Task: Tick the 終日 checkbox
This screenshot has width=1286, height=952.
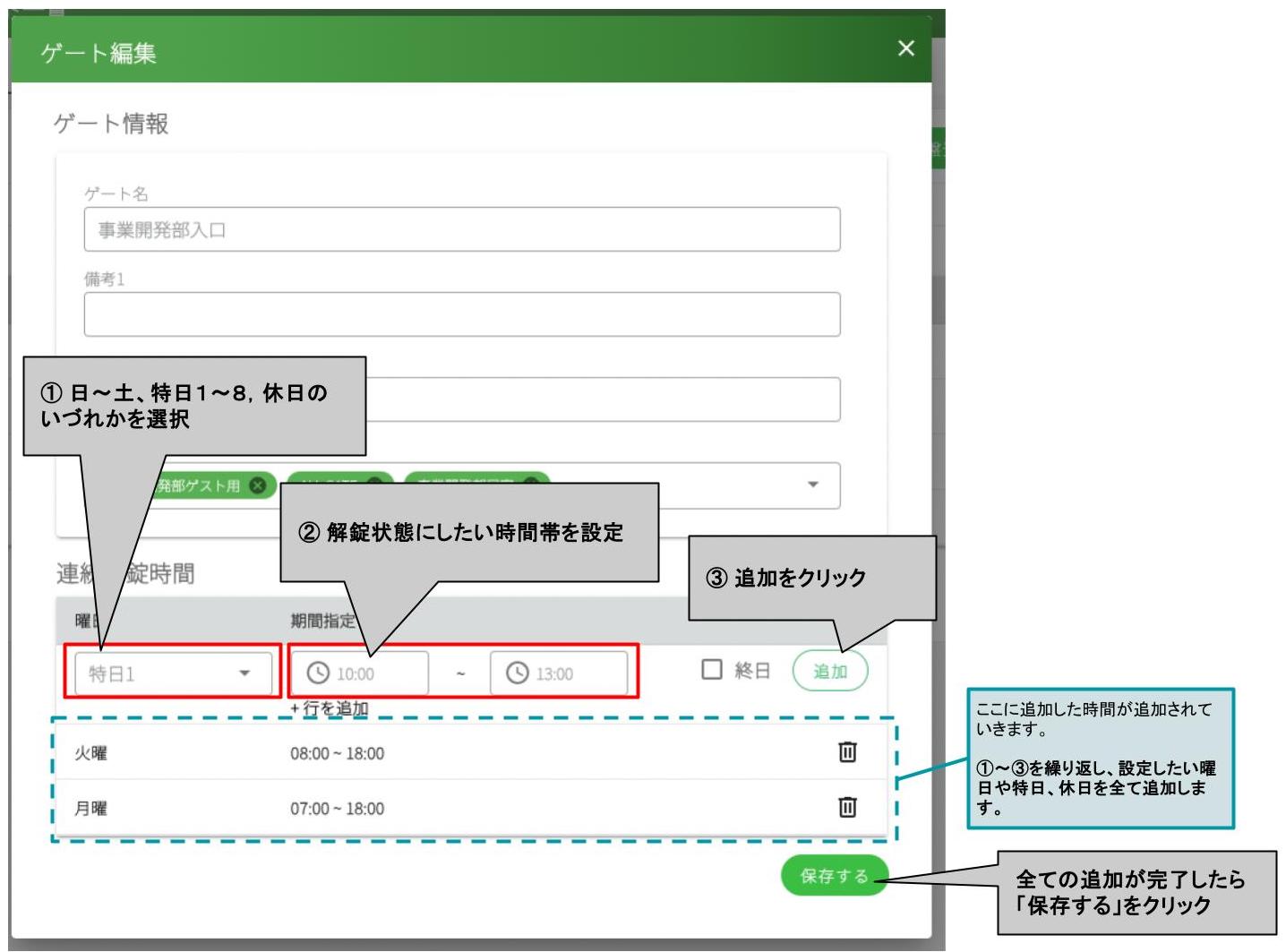Action: click(x=712, y=670)
